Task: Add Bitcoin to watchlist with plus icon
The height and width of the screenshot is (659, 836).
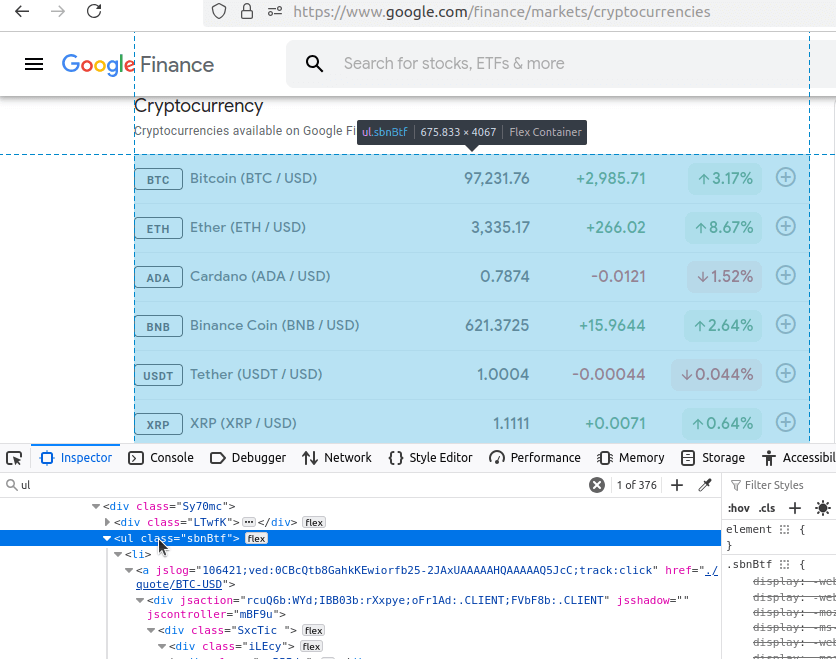Action: point(786,178)
